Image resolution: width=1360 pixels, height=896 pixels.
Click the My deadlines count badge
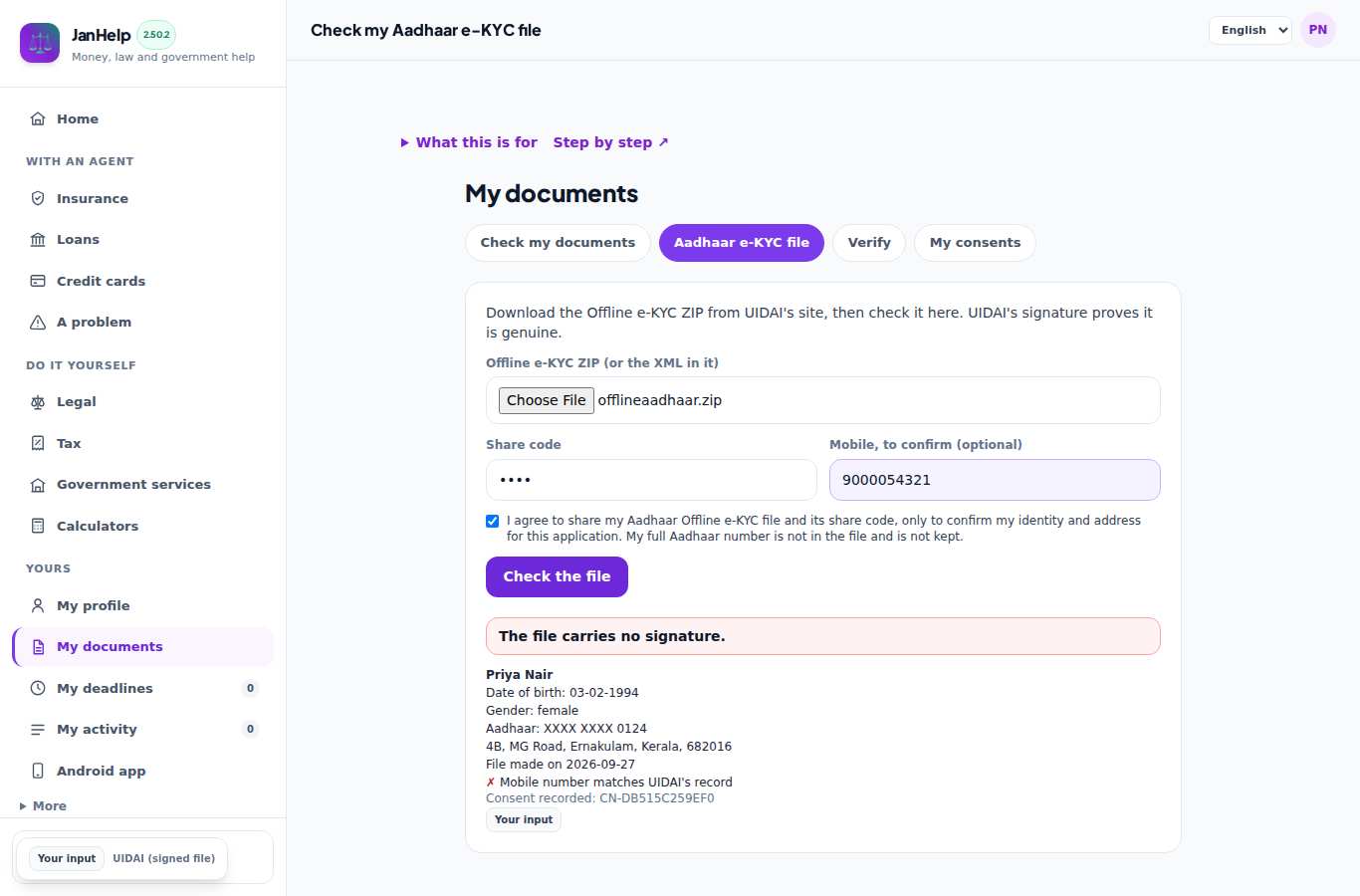pyautogui.click(x=250, y=688)
